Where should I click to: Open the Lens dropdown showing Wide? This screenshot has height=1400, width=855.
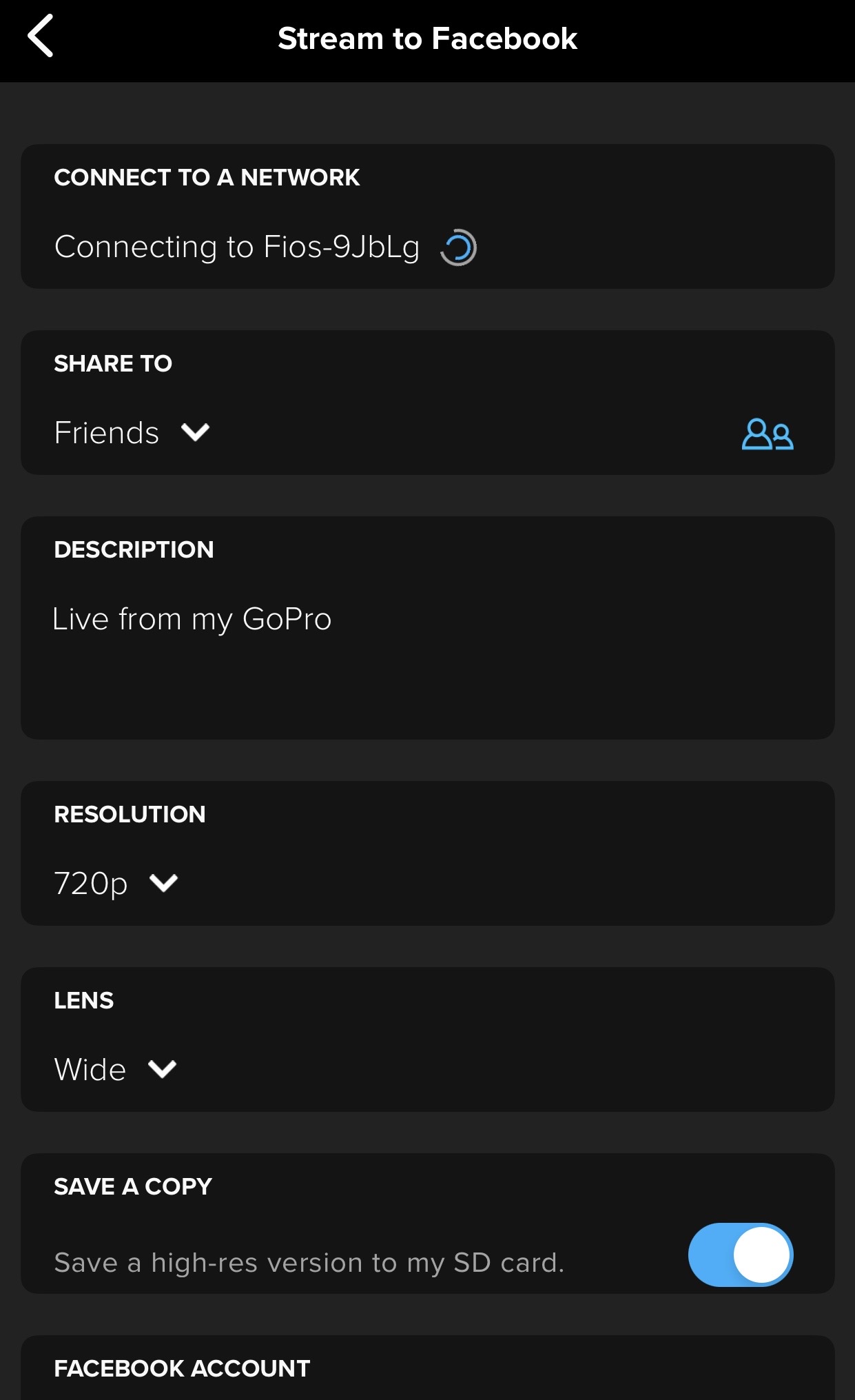point(114,1069)
